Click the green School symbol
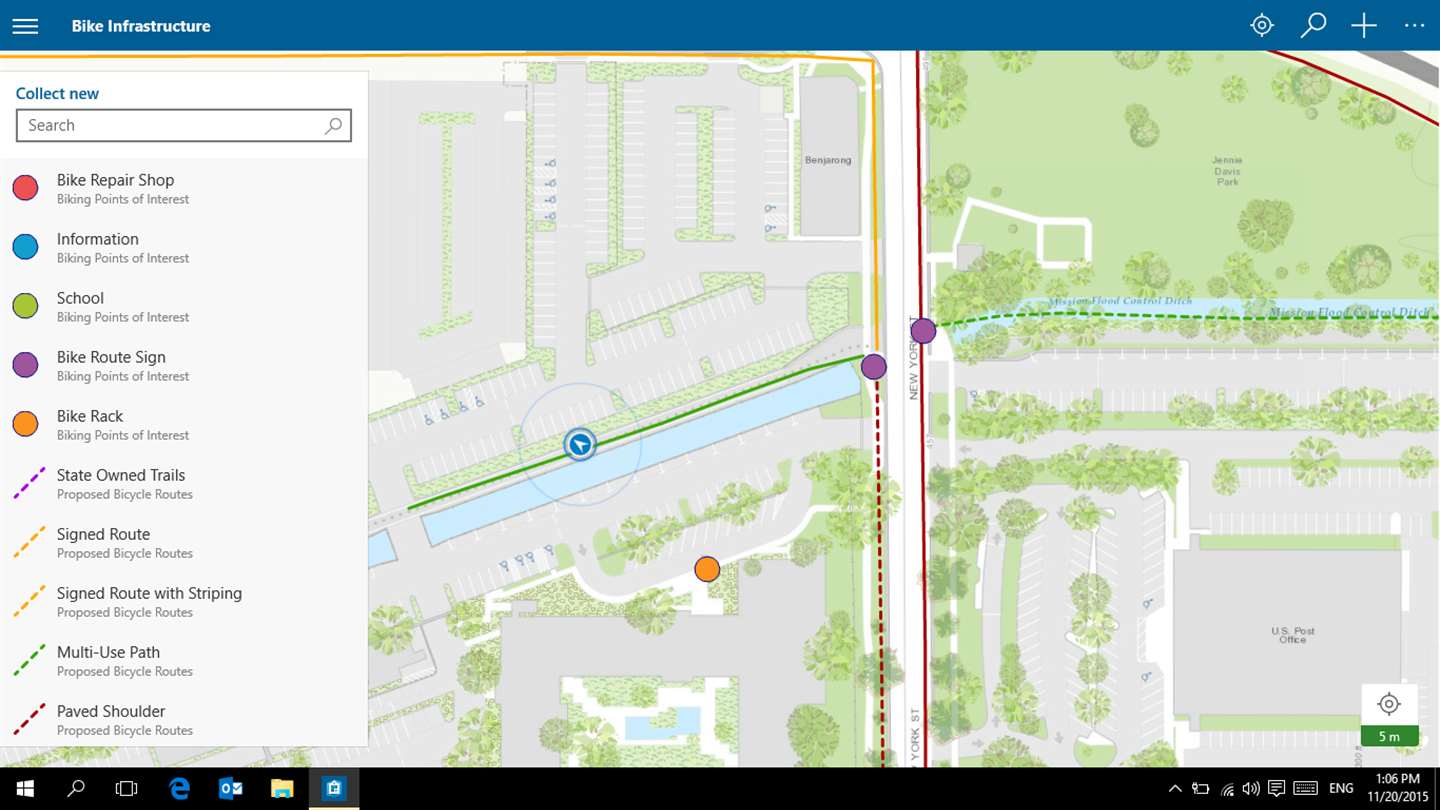 [25, 306]
